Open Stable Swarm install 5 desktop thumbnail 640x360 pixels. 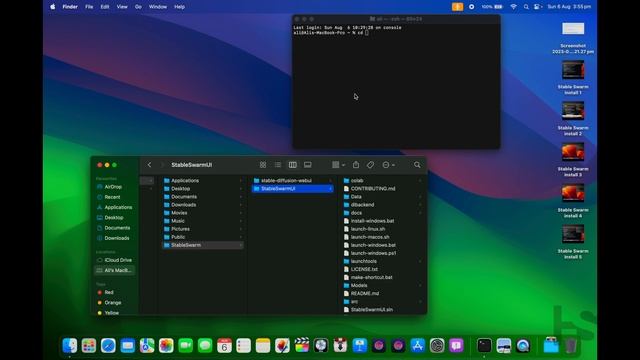coord(573,234)
